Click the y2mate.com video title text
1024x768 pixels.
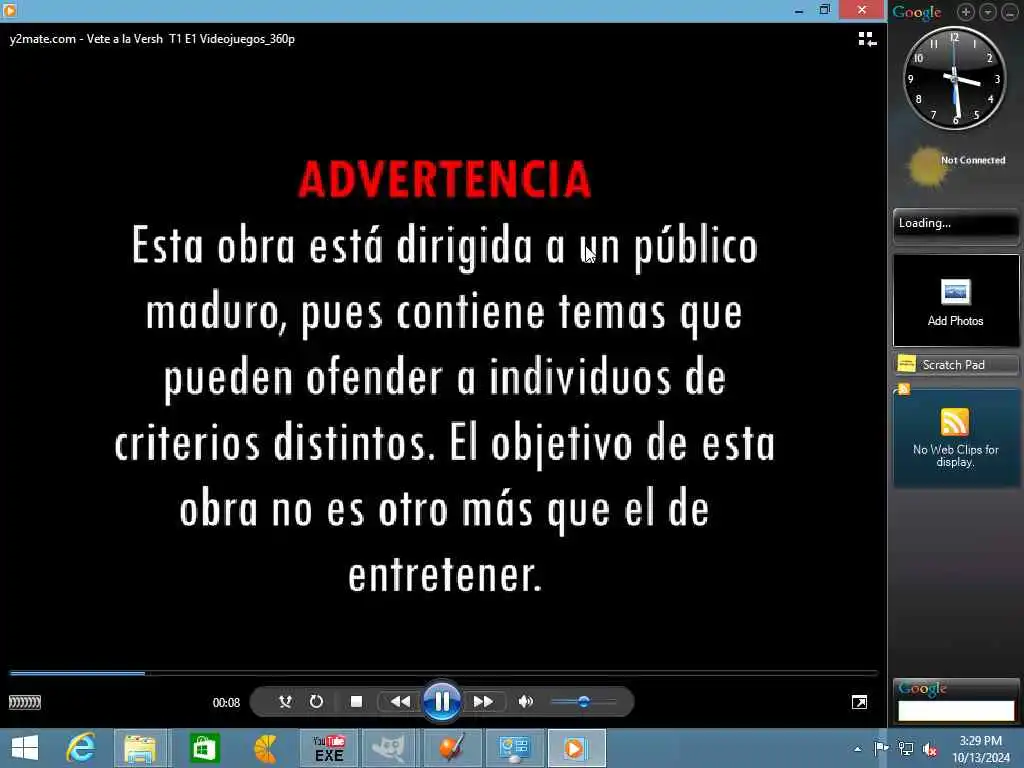point(152,39)
